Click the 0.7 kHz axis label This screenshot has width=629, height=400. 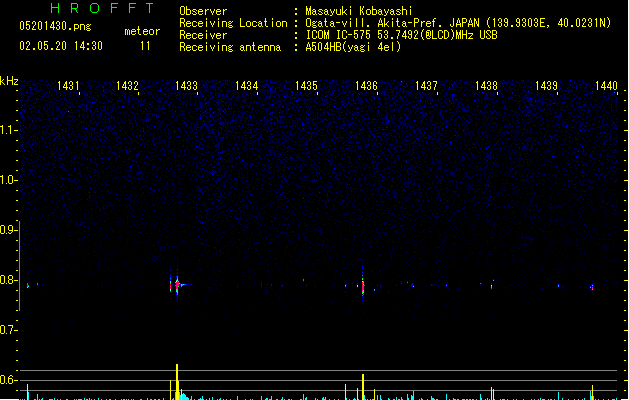pyautogui.click(x=7, y=330)
